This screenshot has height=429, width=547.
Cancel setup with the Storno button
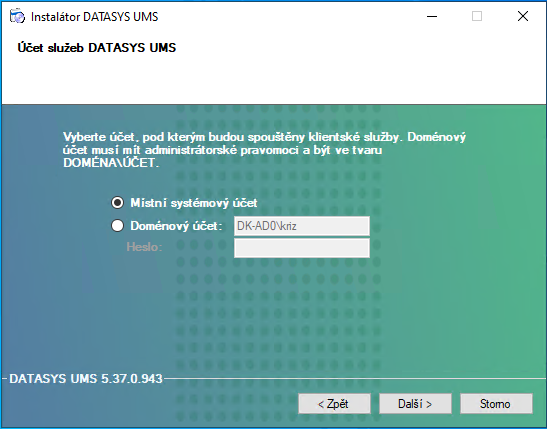(496, 404)
